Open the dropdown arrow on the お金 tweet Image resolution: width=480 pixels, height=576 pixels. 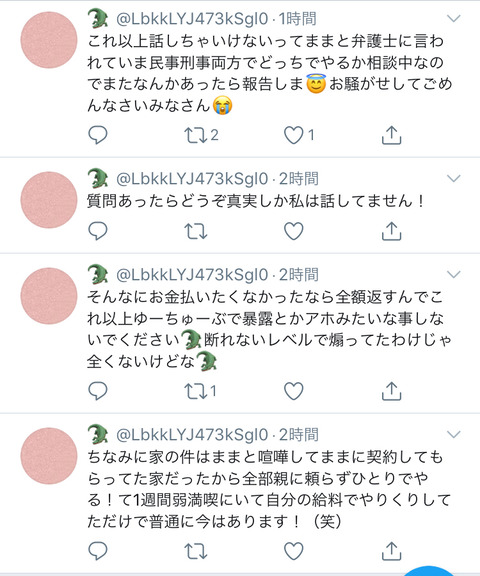pos(454,274)
